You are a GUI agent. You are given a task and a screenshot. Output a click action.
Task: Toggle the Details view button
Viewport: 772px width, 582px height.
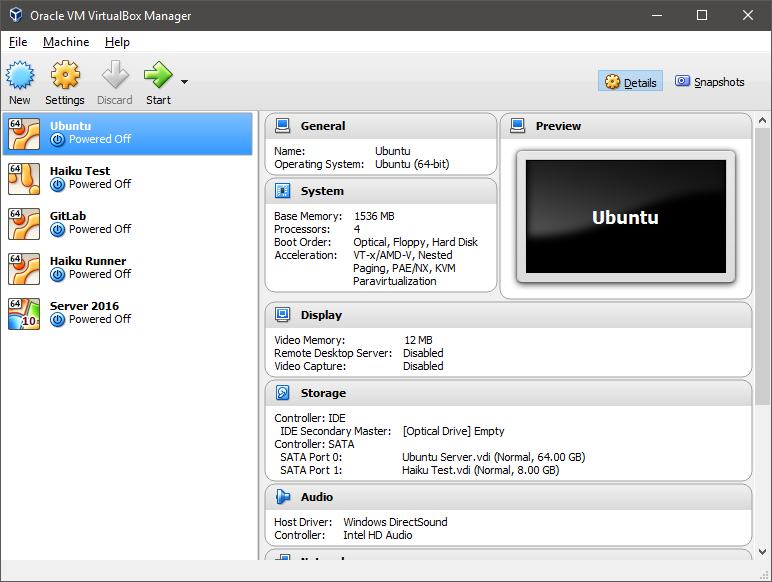631,82
